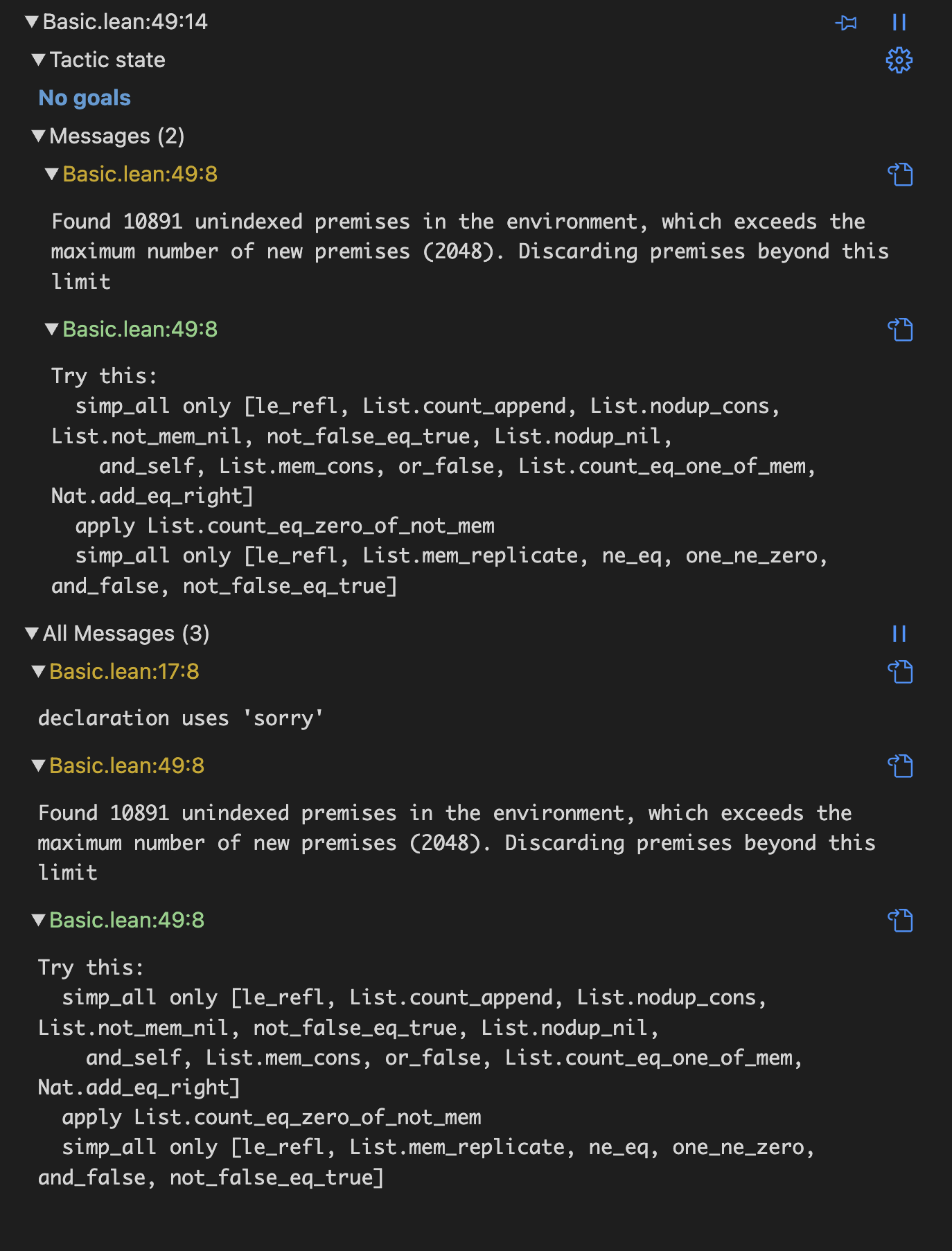Image resolution: width=952 pixels, height=1251 pixels.
Task: Collapse the green Basic.lean:49:8 message under Messages (2)
Action: point(52,330)
